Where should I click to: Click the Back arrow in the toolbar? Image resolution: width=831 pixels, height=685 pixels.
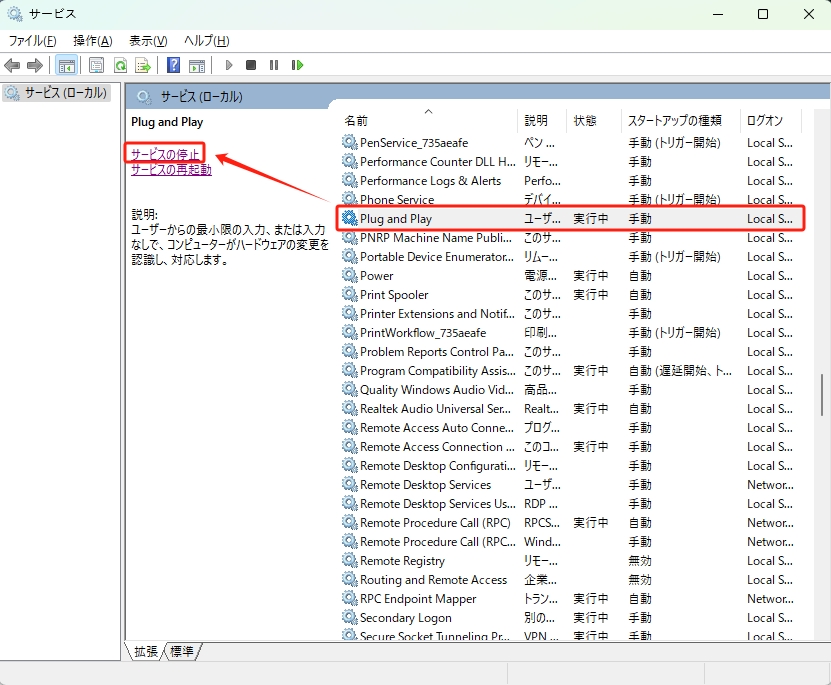(x=12, y=65)
